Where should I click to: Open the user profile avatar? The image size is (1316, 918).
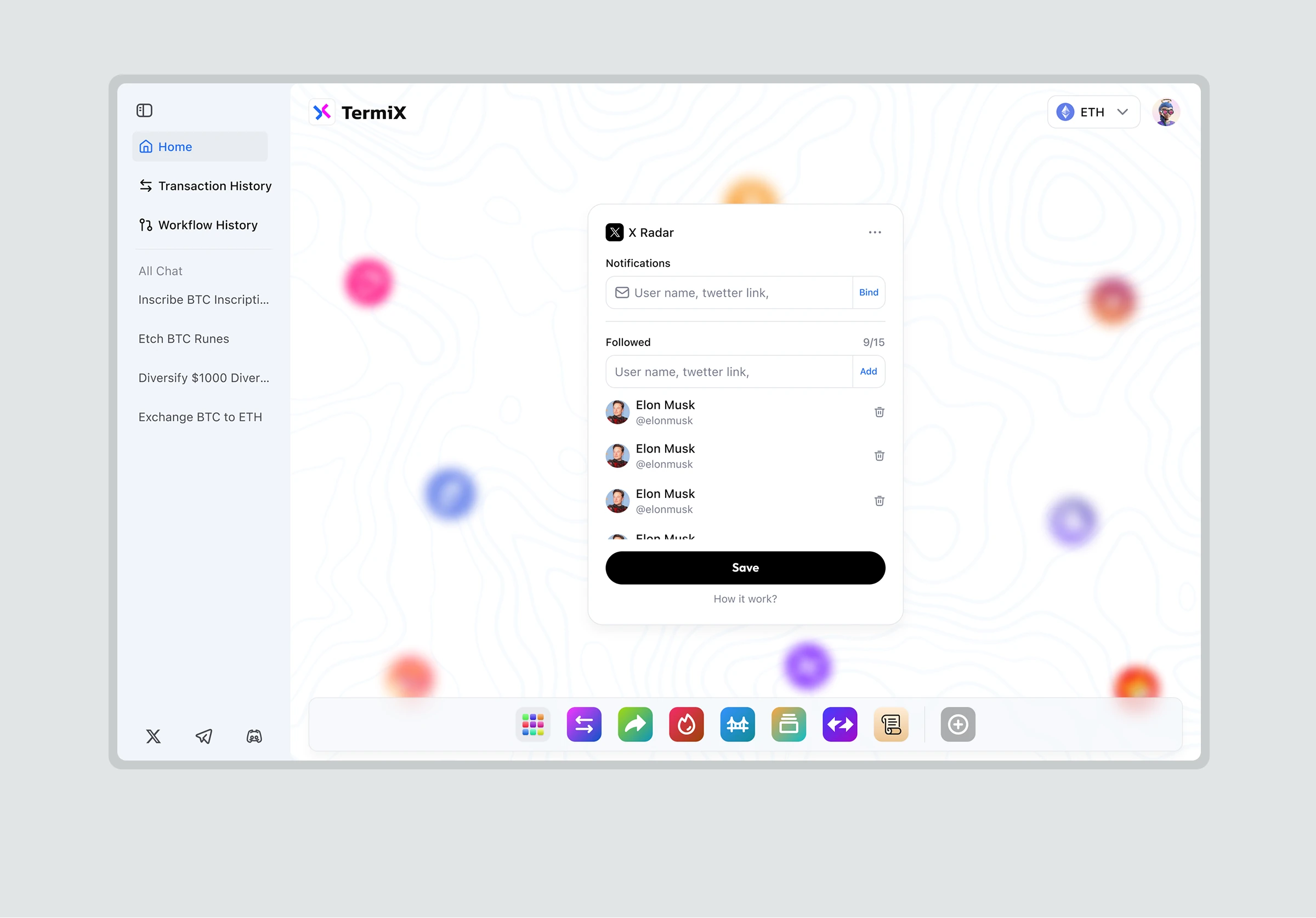pyautogui.click(x=1166, y=112)
